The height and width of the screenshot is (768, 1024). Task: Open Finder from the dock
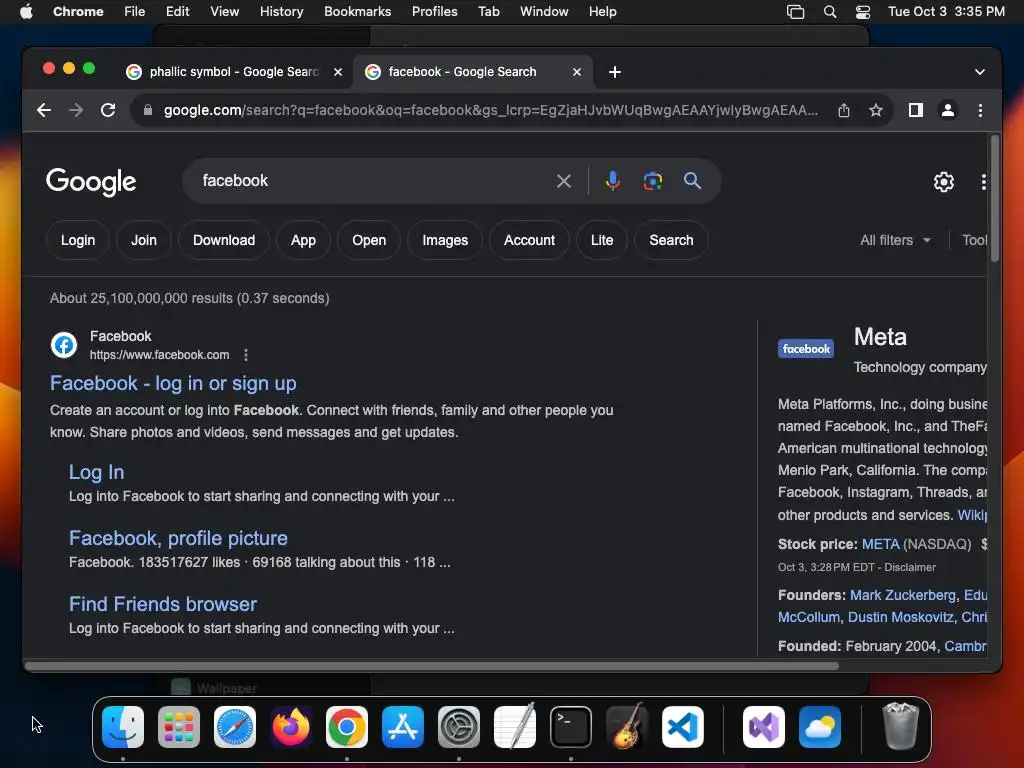tap(123, 727)
